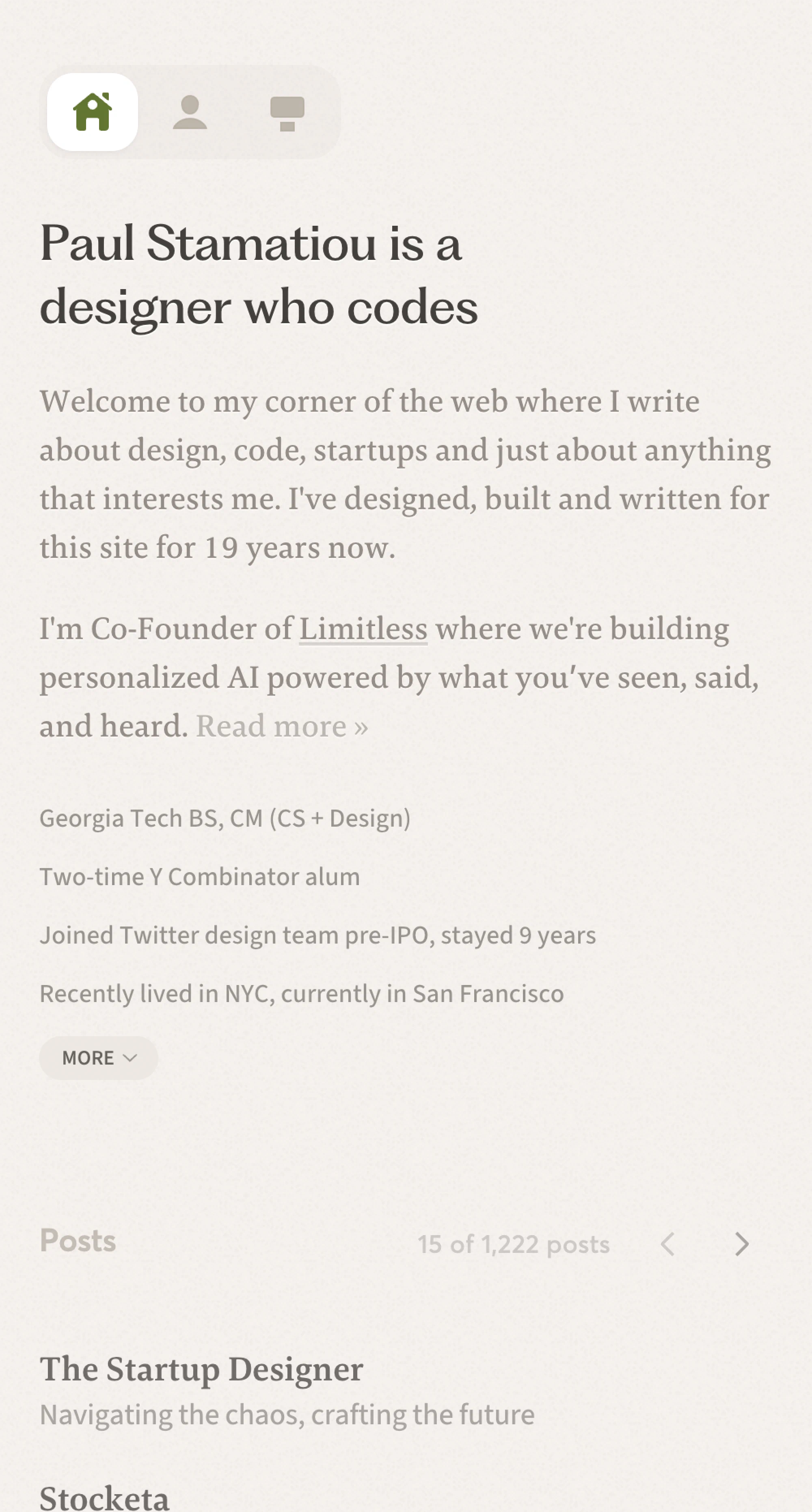This screenshot has height=1512, width=812.
Task: Go to next page of posts
Action: [742, 1244]
